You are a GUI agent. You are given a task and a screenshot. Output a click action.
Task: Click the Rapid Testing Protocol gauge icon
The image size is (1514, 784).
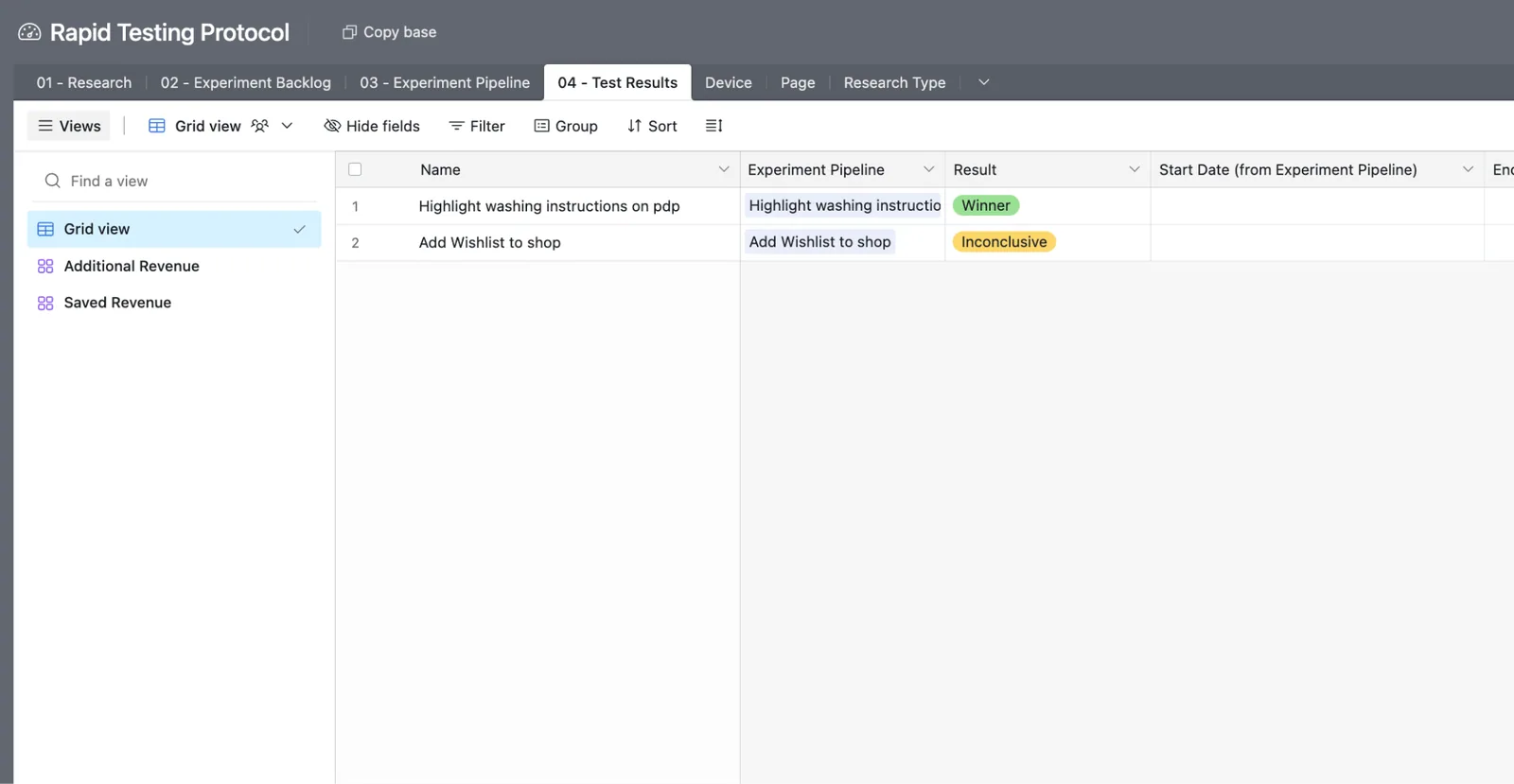coord(29,32)
